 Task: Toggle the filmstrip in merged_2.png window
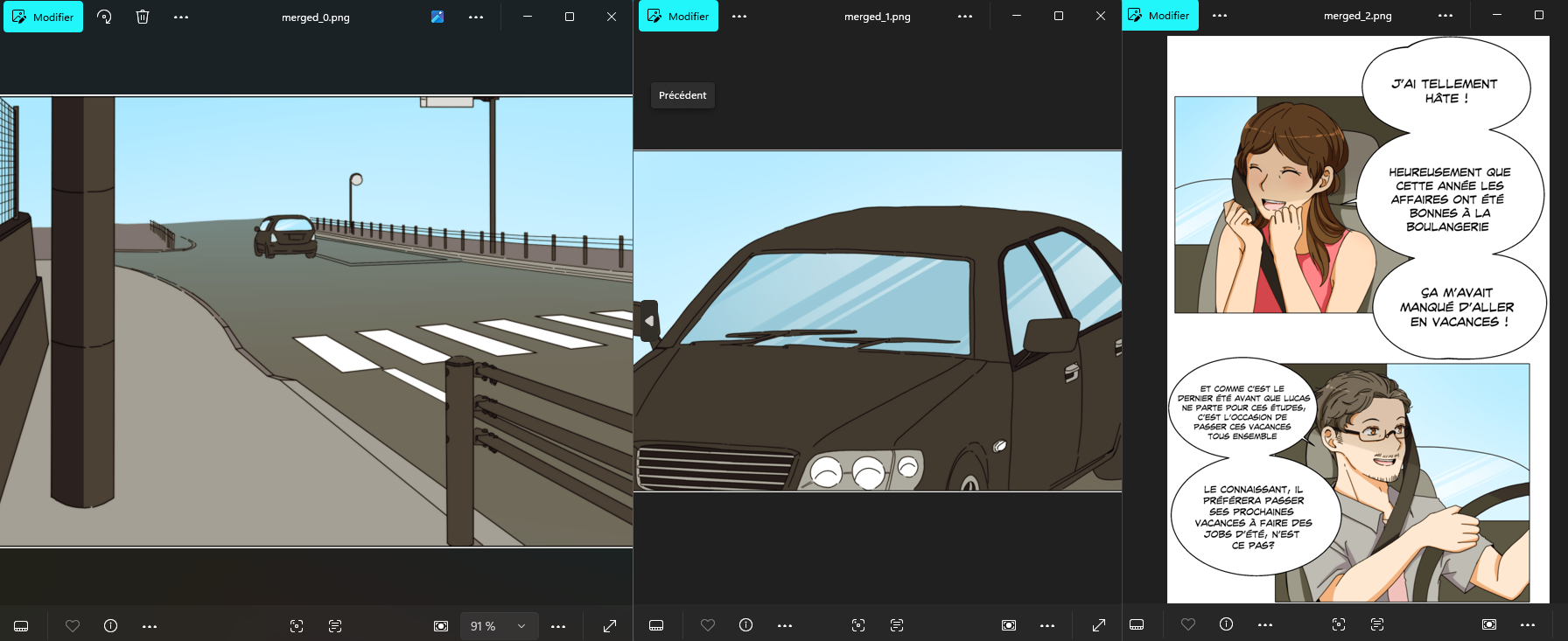click(x=1137, y=624)
